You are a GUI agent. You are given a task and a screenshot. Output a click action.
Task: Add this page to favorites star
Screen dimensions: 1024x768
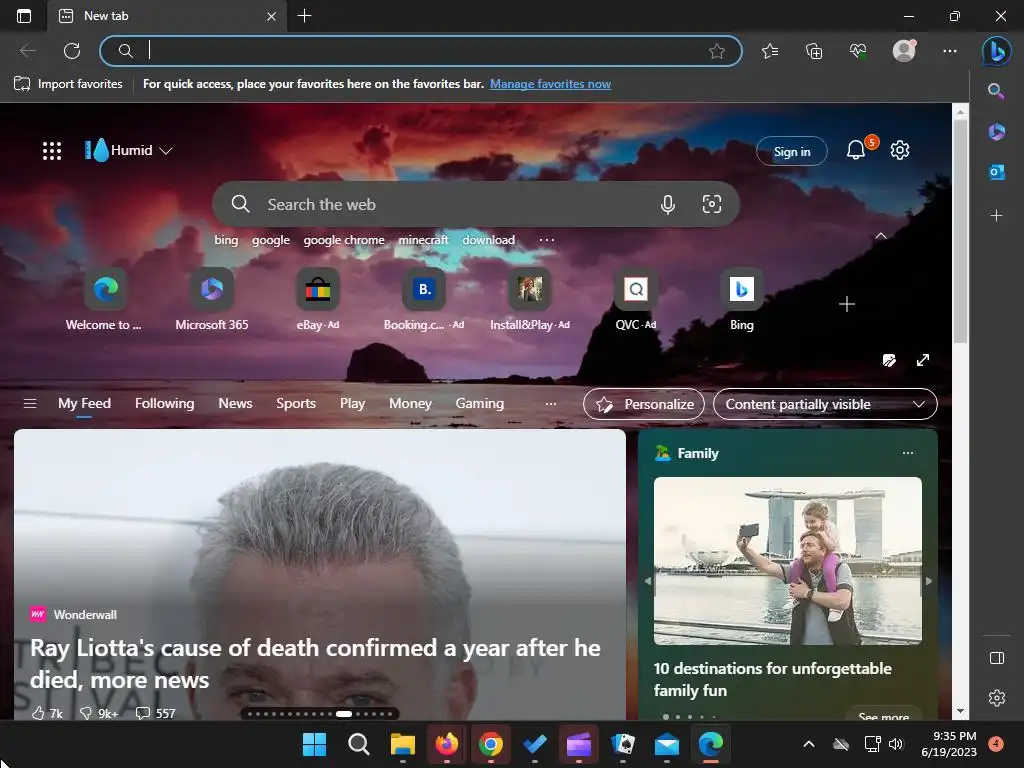tap(717, 51)
